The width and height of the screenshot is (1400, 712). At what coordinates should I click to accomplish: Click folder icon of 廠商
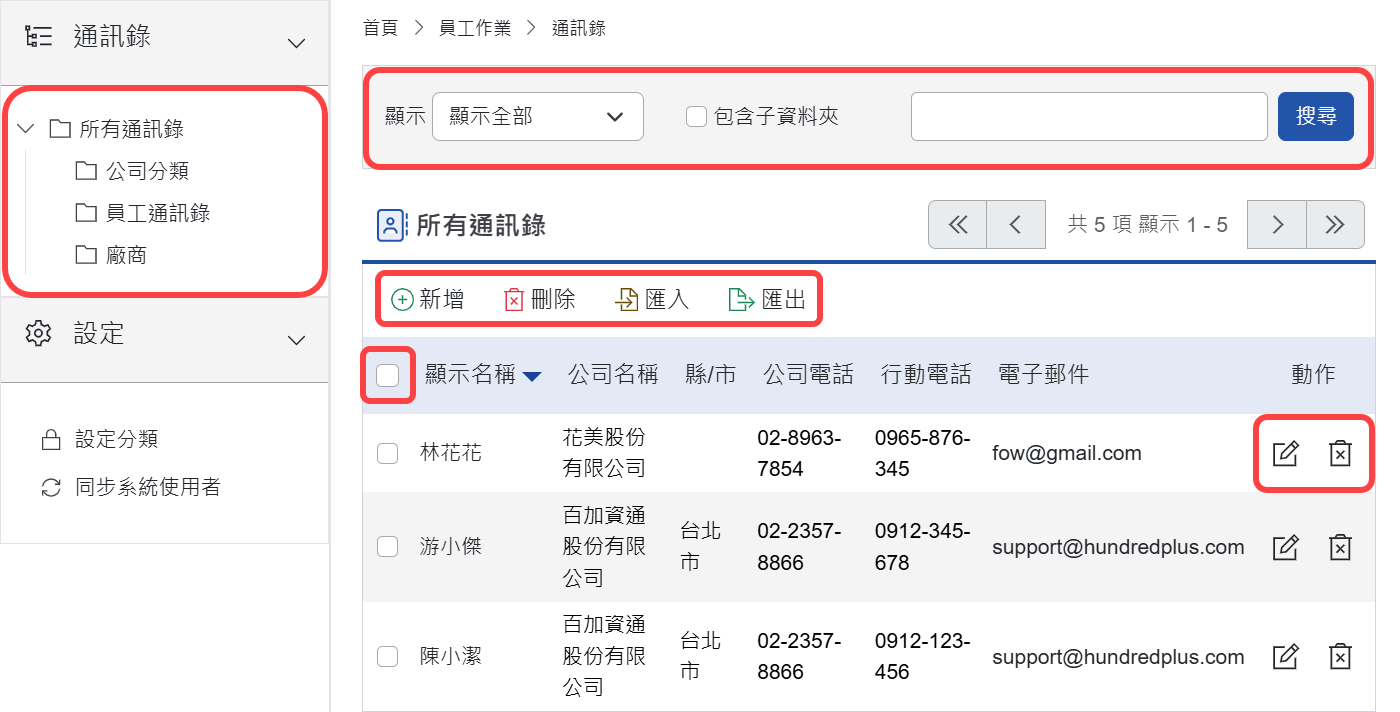click(x=86, y=255)
